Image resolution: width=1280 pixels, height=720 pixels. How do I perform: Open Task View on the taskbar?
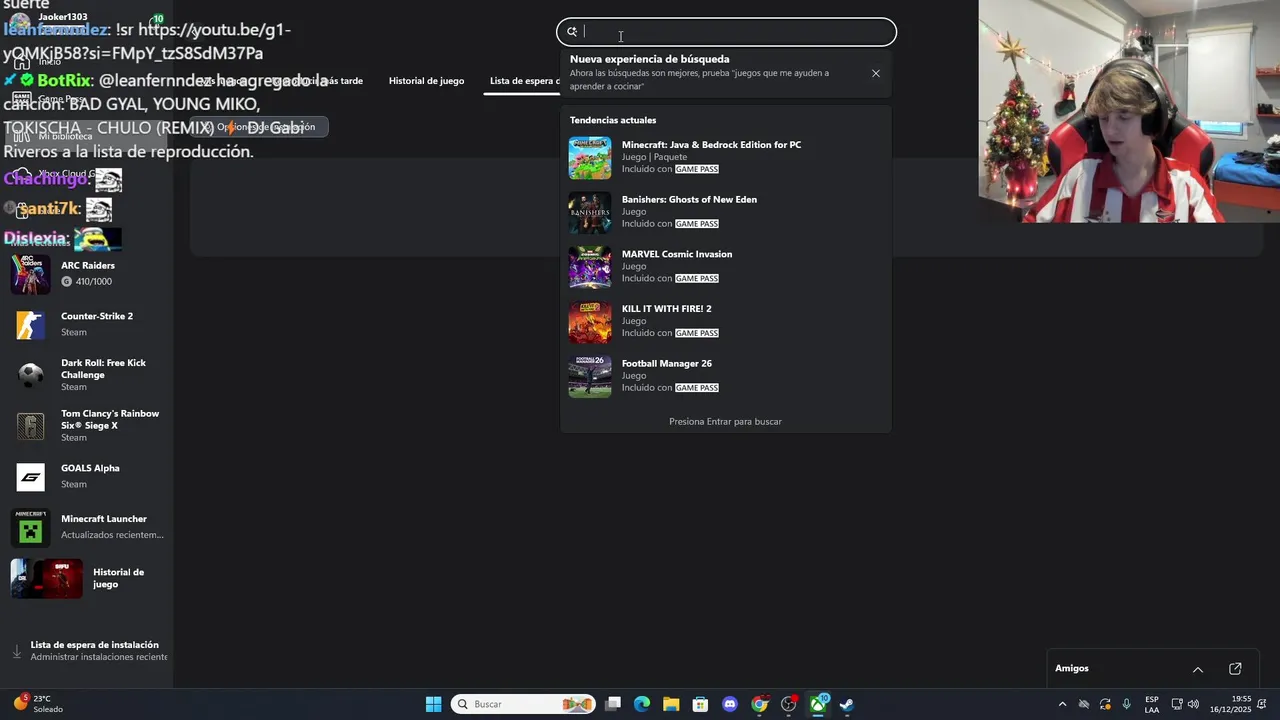pyautogui.click(x=613, y=704)
